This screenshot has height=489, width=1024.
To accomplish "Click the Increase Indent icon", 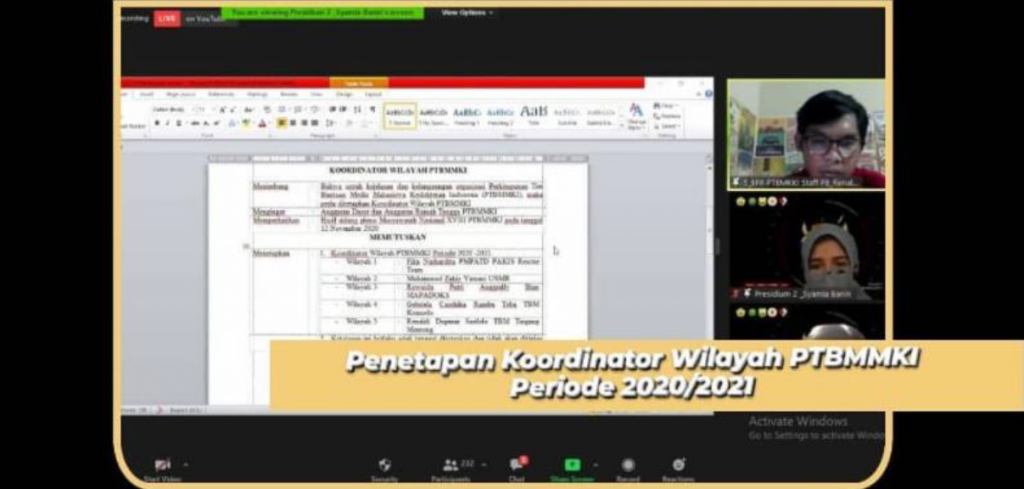I will tap(343, 110).
